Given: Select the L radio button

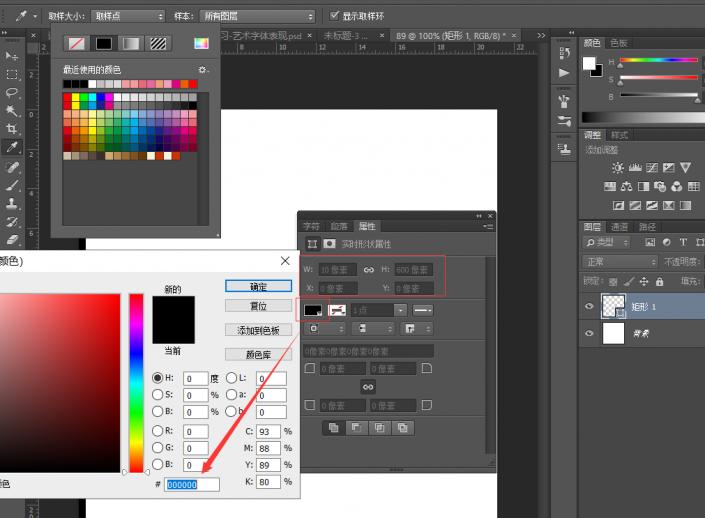Looking at the screenshot, I should coord(231,378).
